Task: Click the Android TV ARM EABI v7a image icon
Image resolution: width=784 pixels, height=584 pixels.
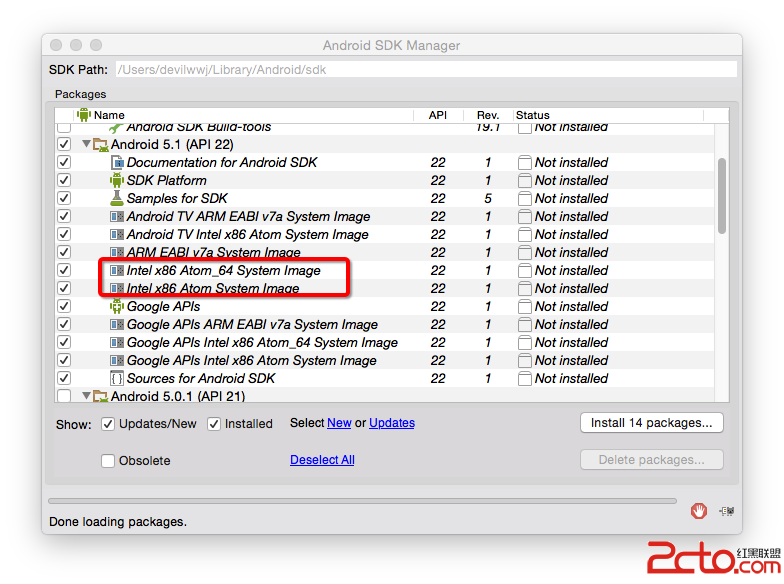Action: pos(117,216)
